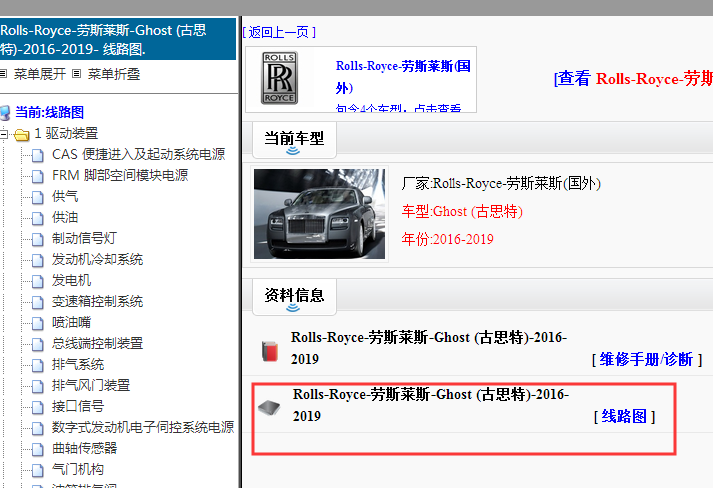Click the document icon beside 供气
713x488 pixels.
click(38, 197)
